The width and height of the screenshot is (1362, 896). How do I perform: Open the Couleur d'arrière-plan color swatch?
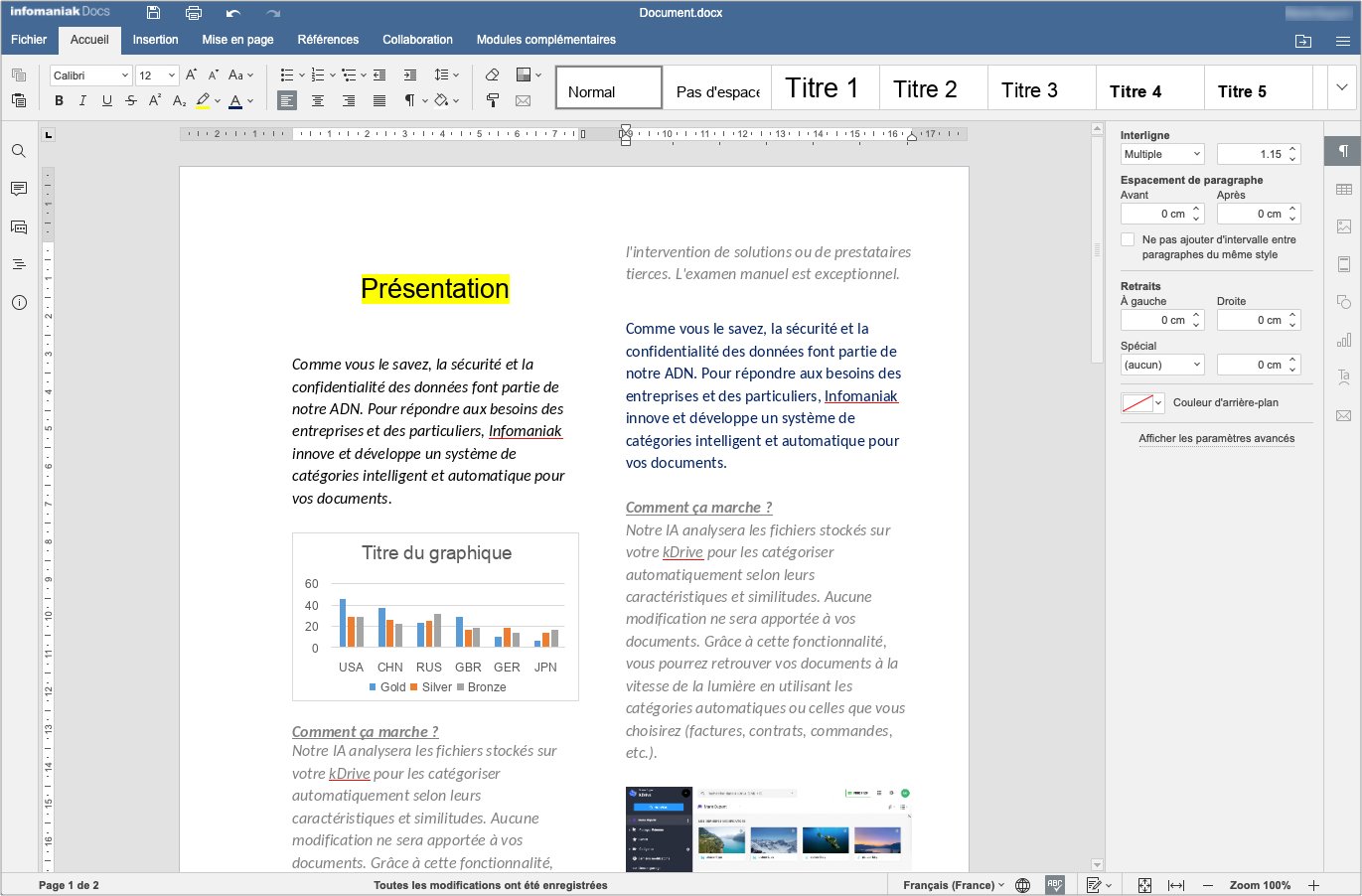pyautogui.click(x=1142, y=402)
